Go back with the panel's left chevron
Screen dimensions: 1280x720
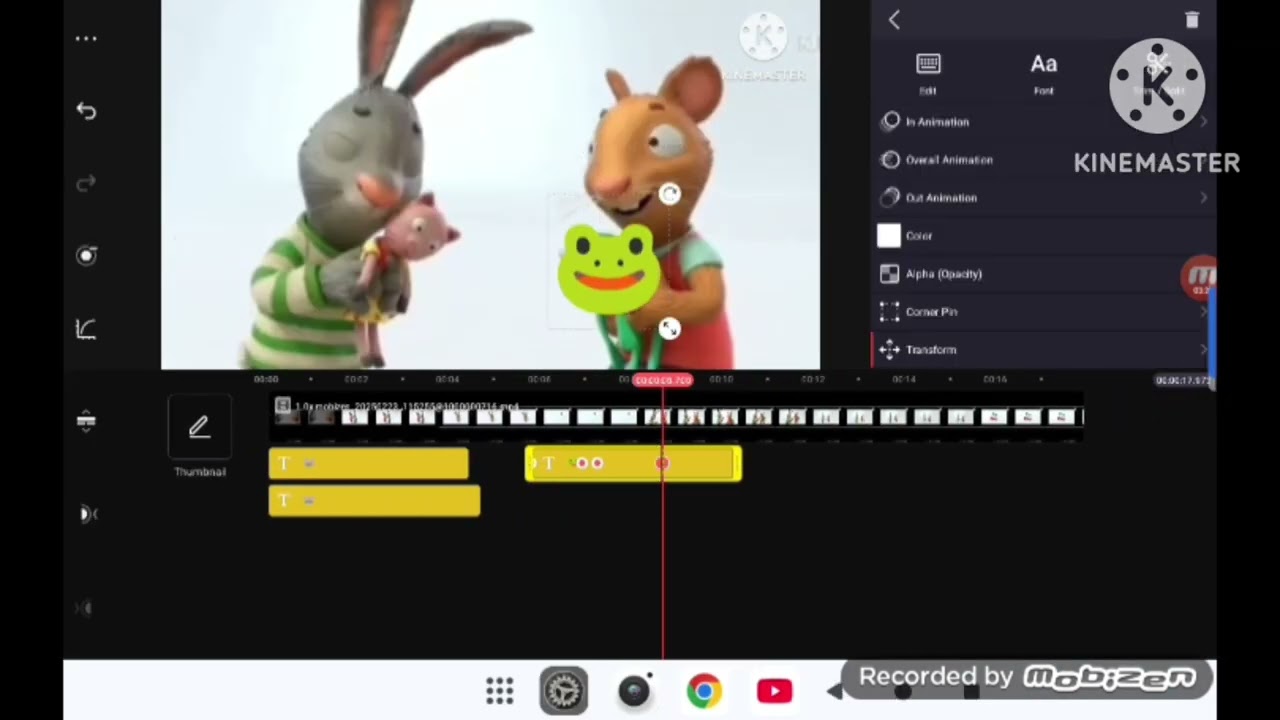coord(894,19)
